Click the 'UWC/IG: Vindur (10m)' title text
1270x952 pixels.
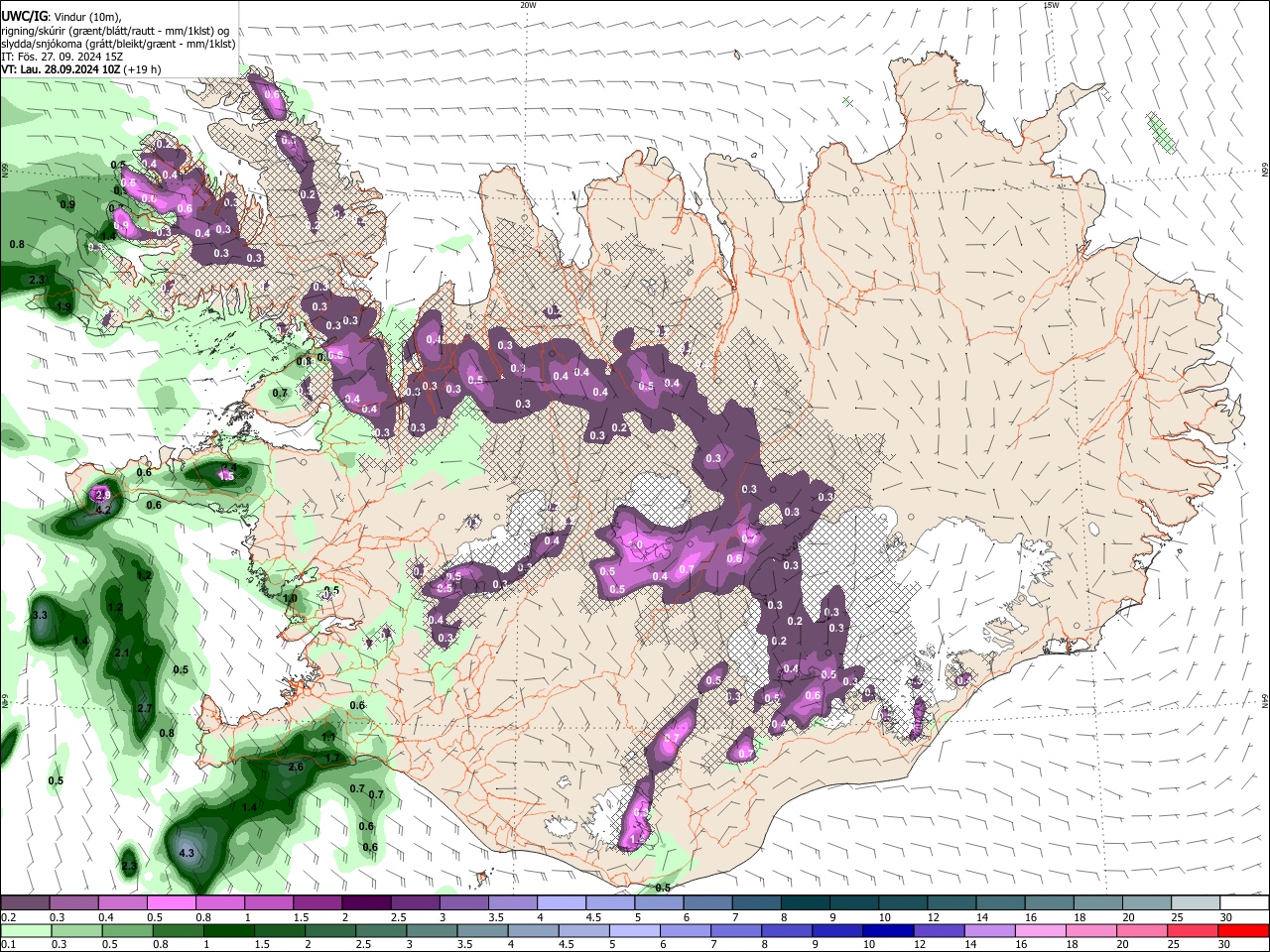coord(61,17)
